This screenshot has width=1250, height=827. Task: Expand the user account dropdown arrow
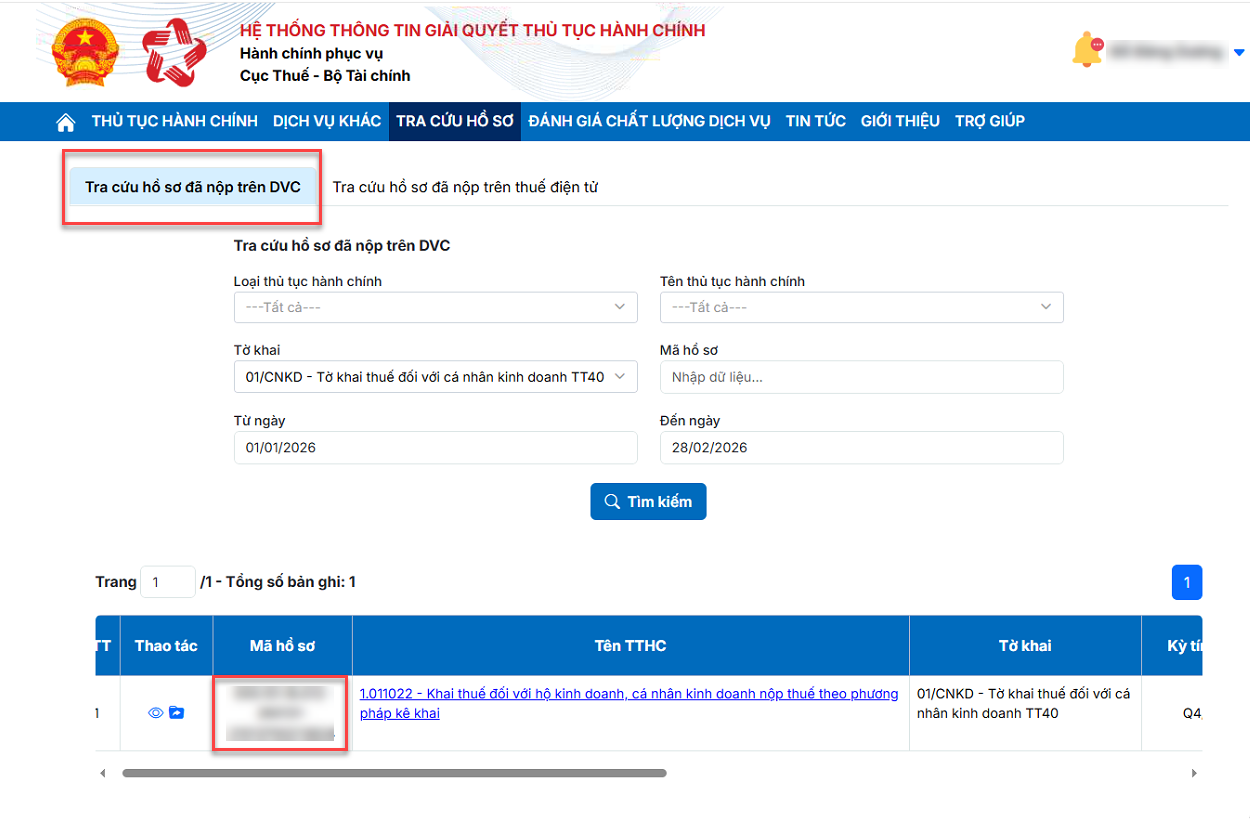pos(1239,52)
